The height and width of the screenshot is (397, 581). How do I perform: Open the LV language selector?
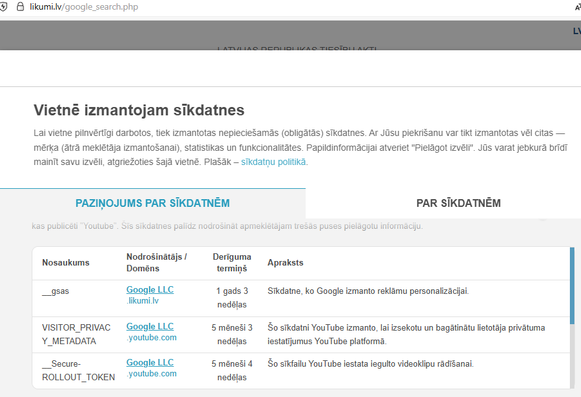577,31
